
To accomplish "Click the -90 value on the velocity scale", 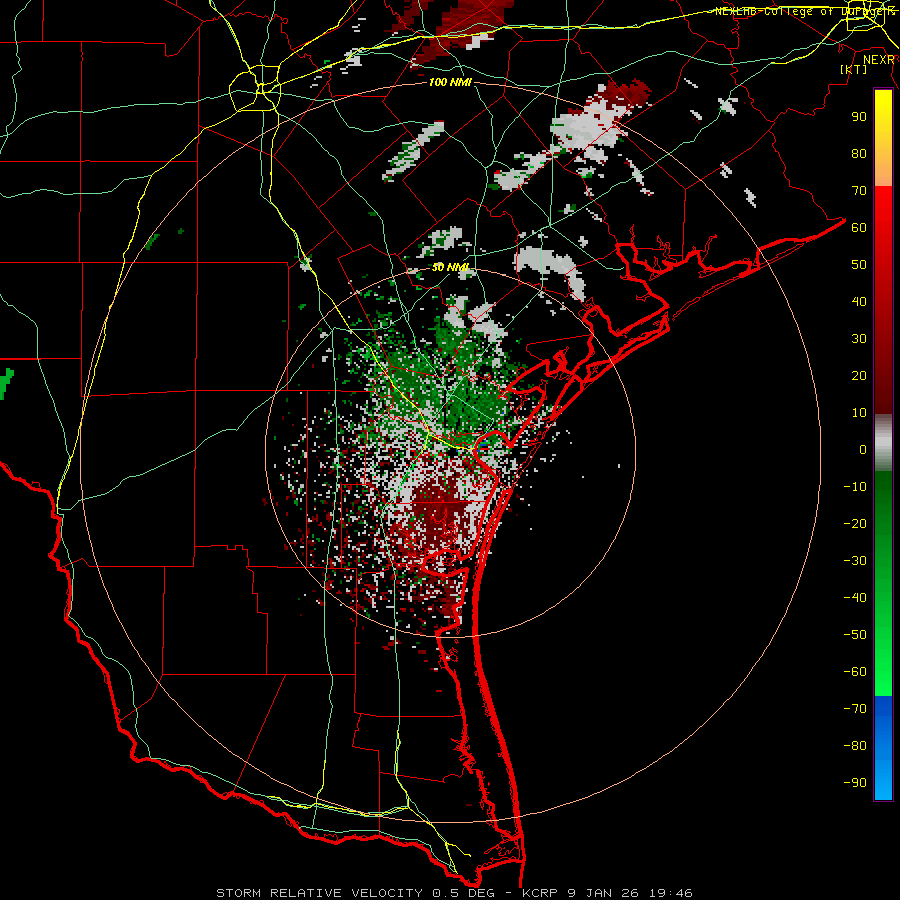I will [855, 783].
